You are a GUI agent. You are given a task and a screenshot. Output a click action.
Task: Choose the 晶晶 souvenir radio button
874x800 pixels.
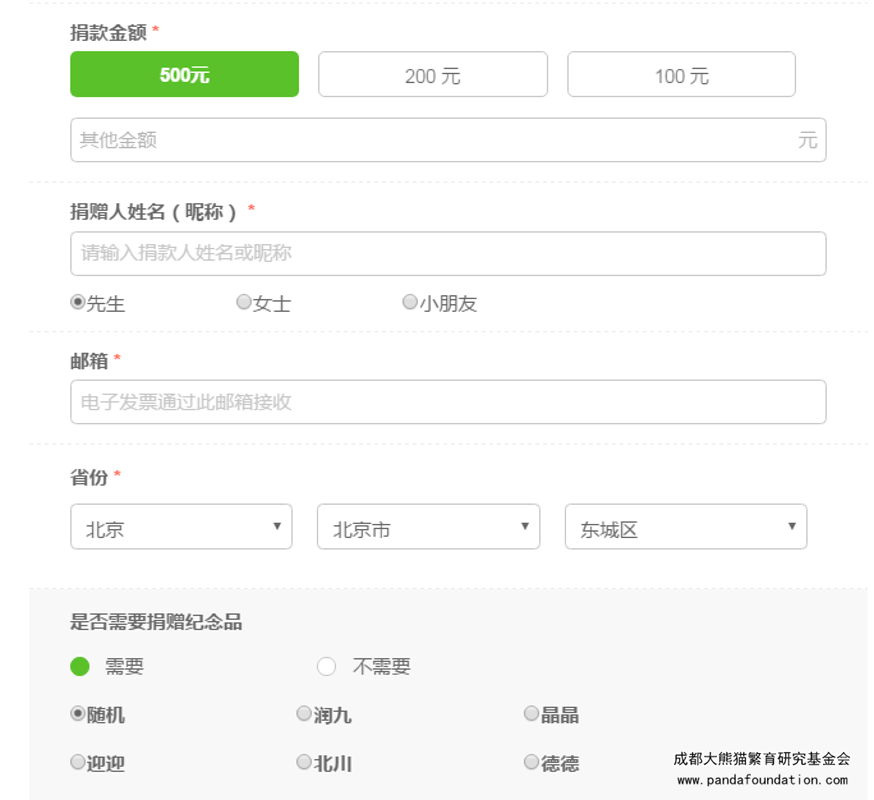pos(532,714)
